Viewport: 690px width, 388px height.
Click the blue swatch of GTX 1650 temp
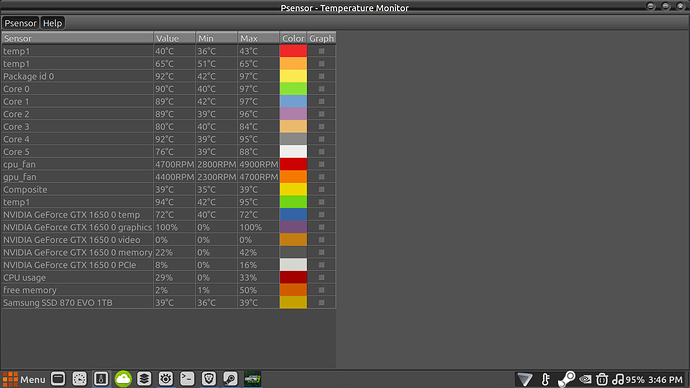[293, 215]
